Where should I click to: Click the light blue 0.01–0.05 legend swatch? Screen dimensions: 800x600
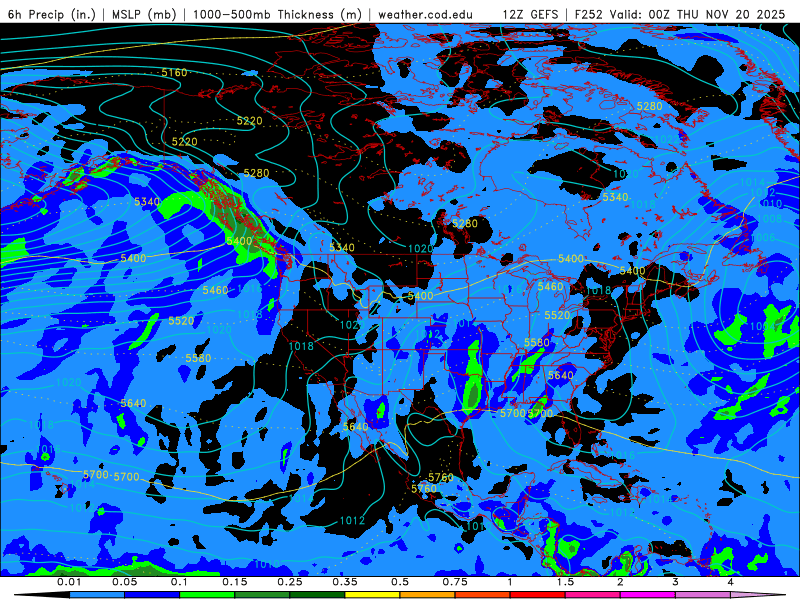(97, 595)
